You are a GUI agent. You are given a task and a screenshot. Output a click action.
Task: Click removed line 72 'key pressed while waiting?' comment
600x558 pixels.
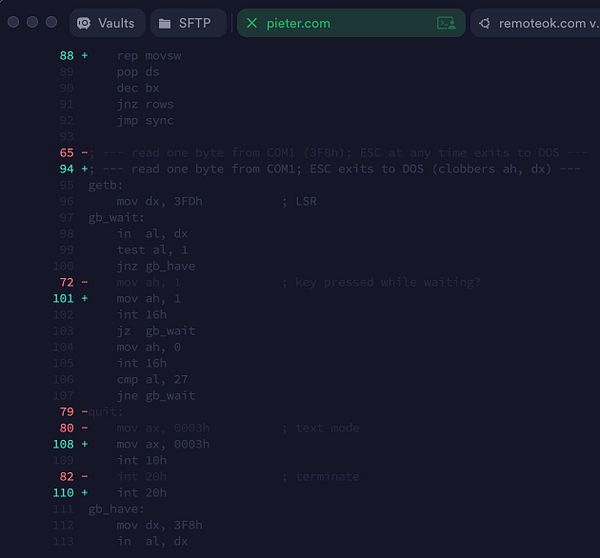click(x=381, y=282)
